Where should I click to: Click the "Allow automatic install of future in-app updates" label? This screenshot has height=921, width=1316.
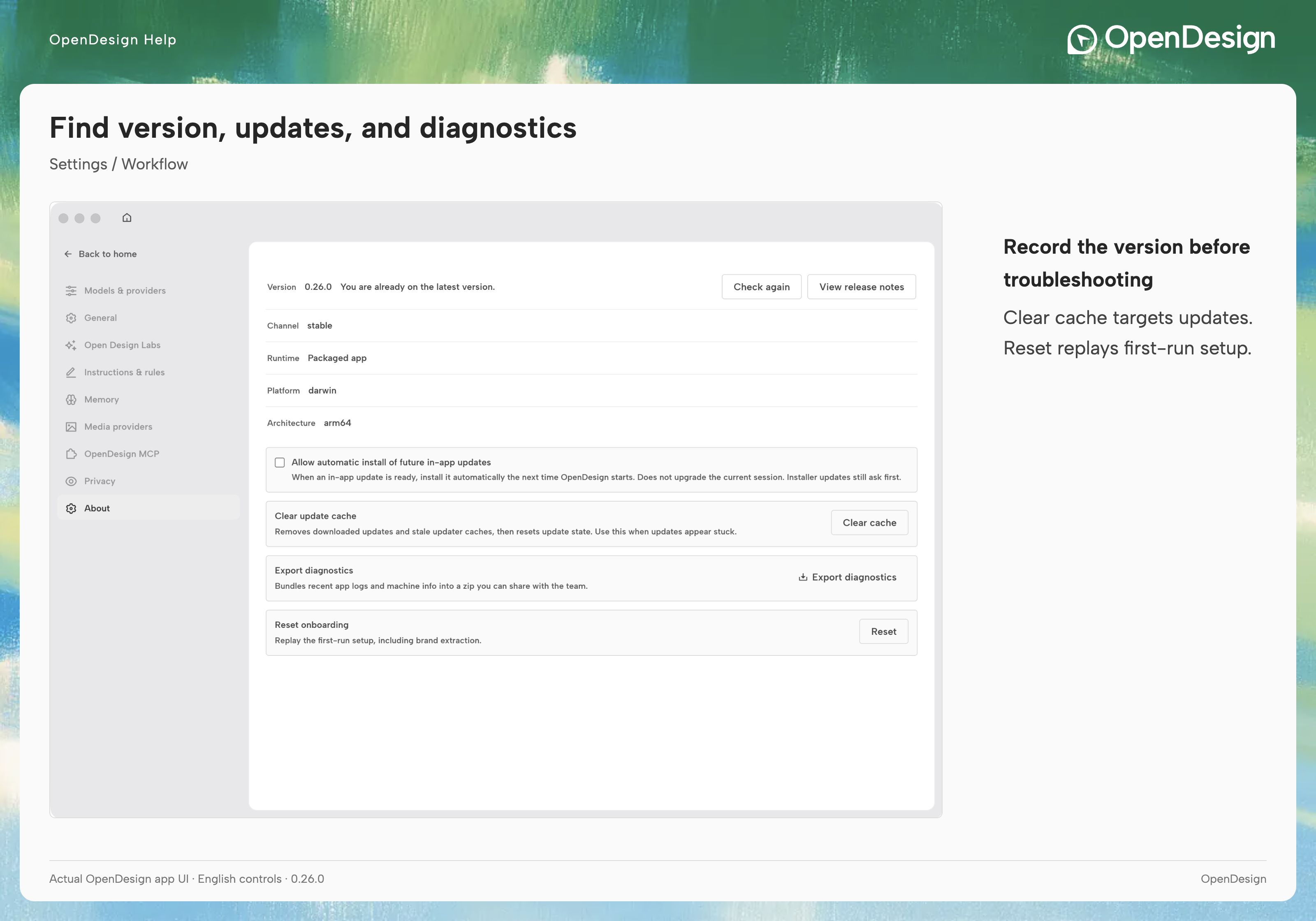tap(391, 463)
